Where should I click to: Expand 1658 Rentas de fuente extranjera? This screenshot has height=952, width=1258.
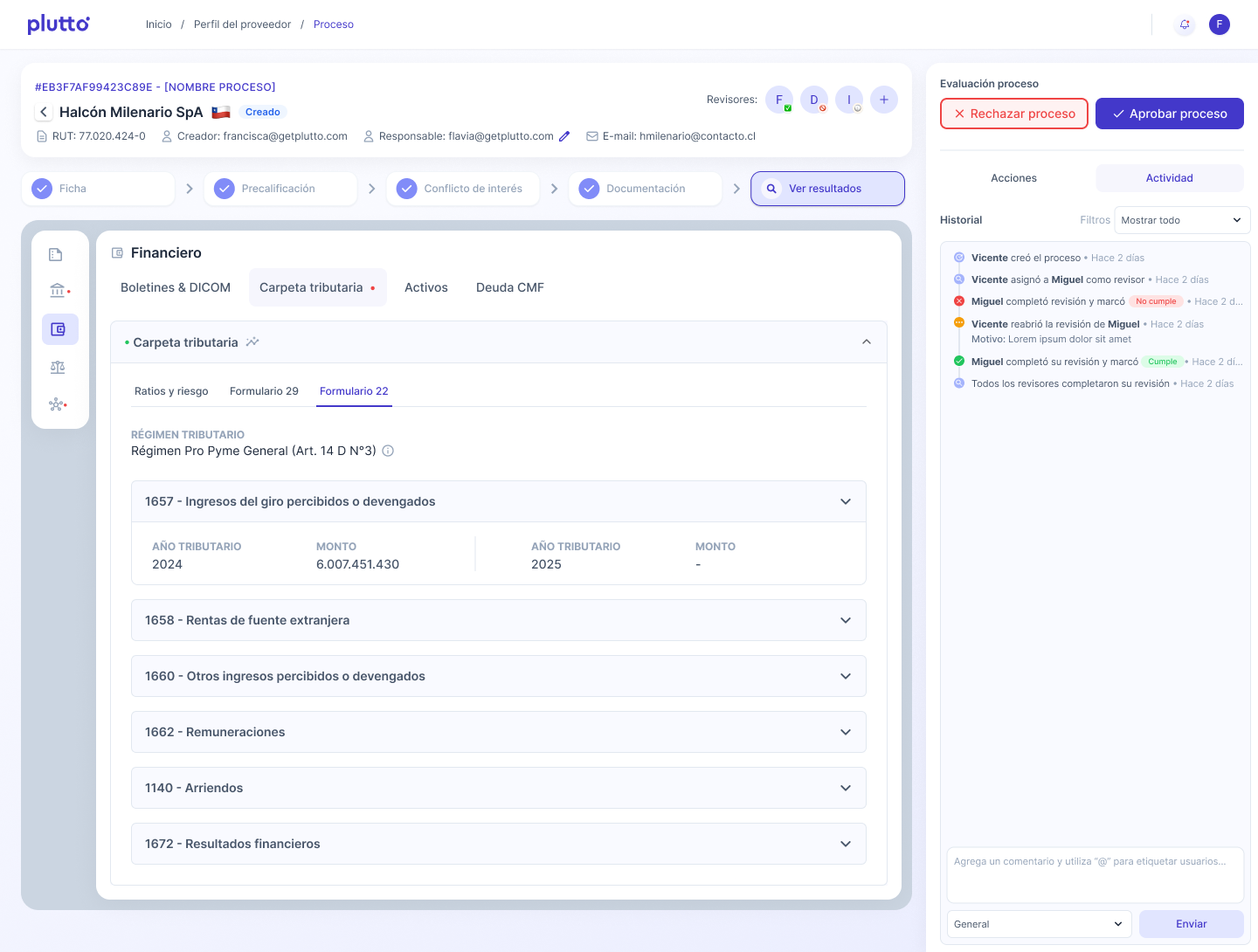coord(498,620)
